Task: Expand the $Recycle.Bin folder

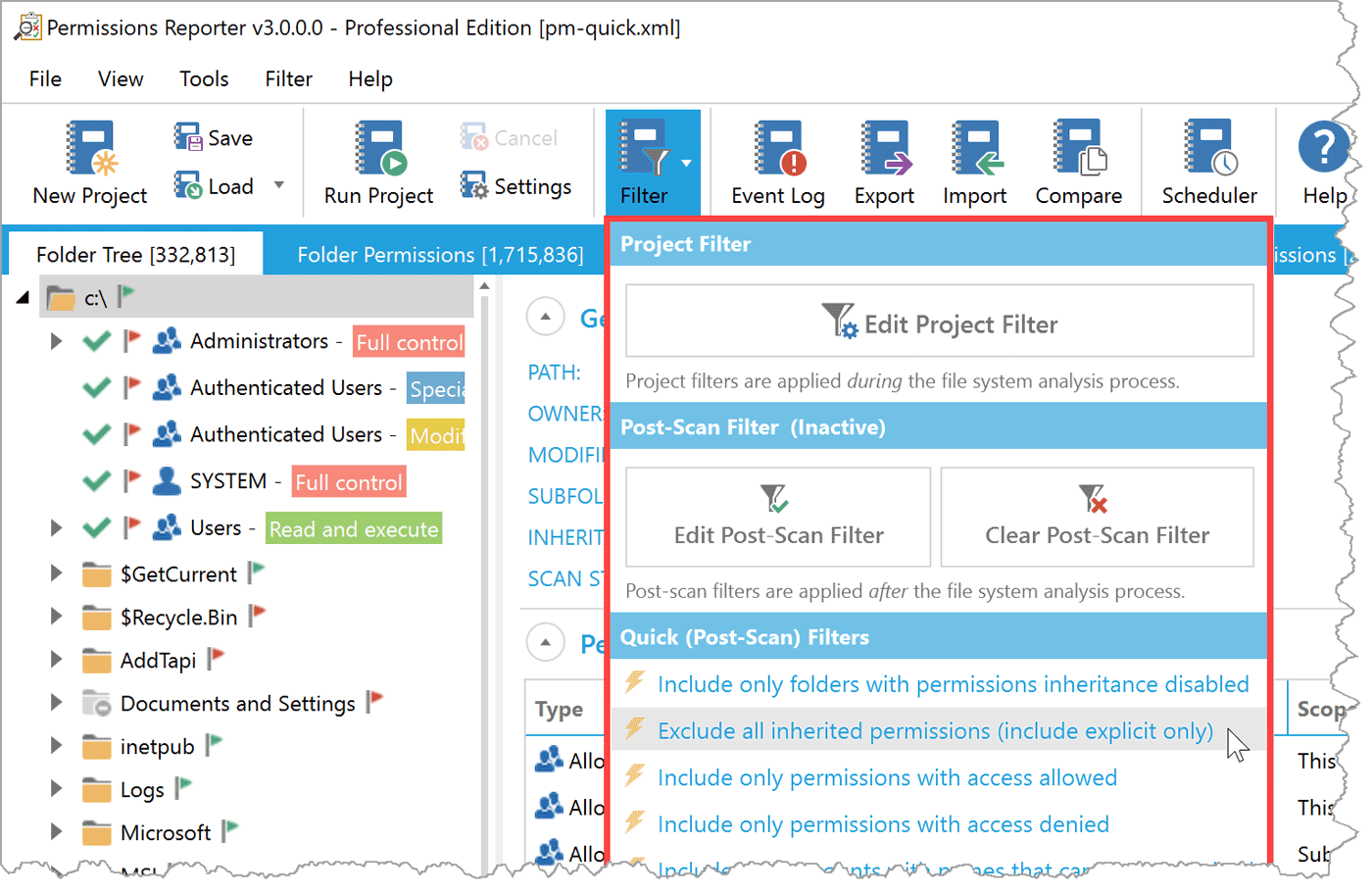Action: tap(56, 617)
